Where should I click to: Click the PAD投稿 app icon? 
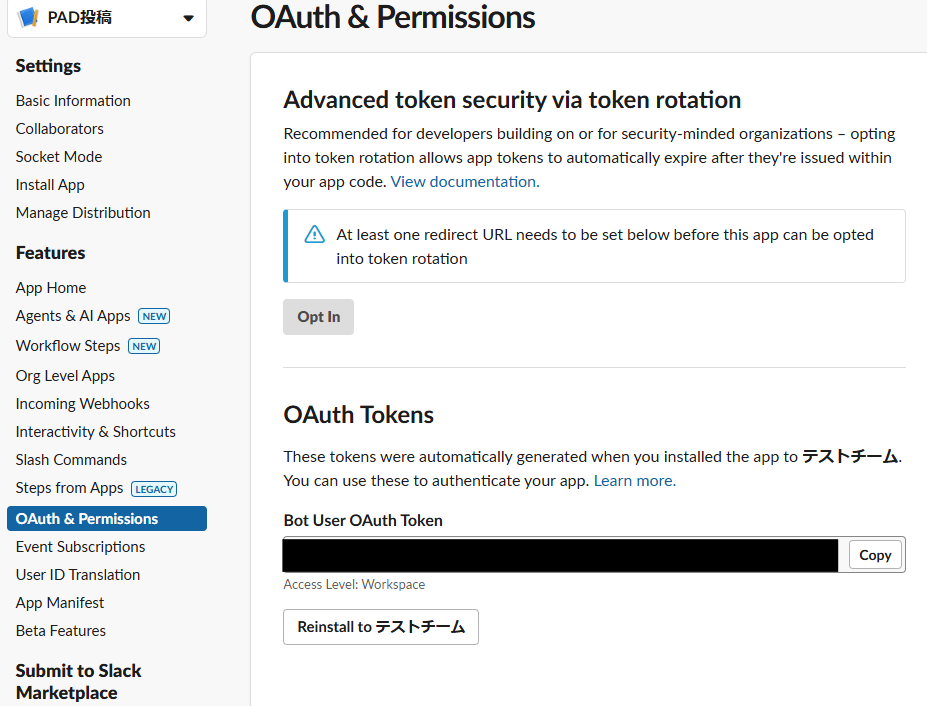(x=28, y=18)
